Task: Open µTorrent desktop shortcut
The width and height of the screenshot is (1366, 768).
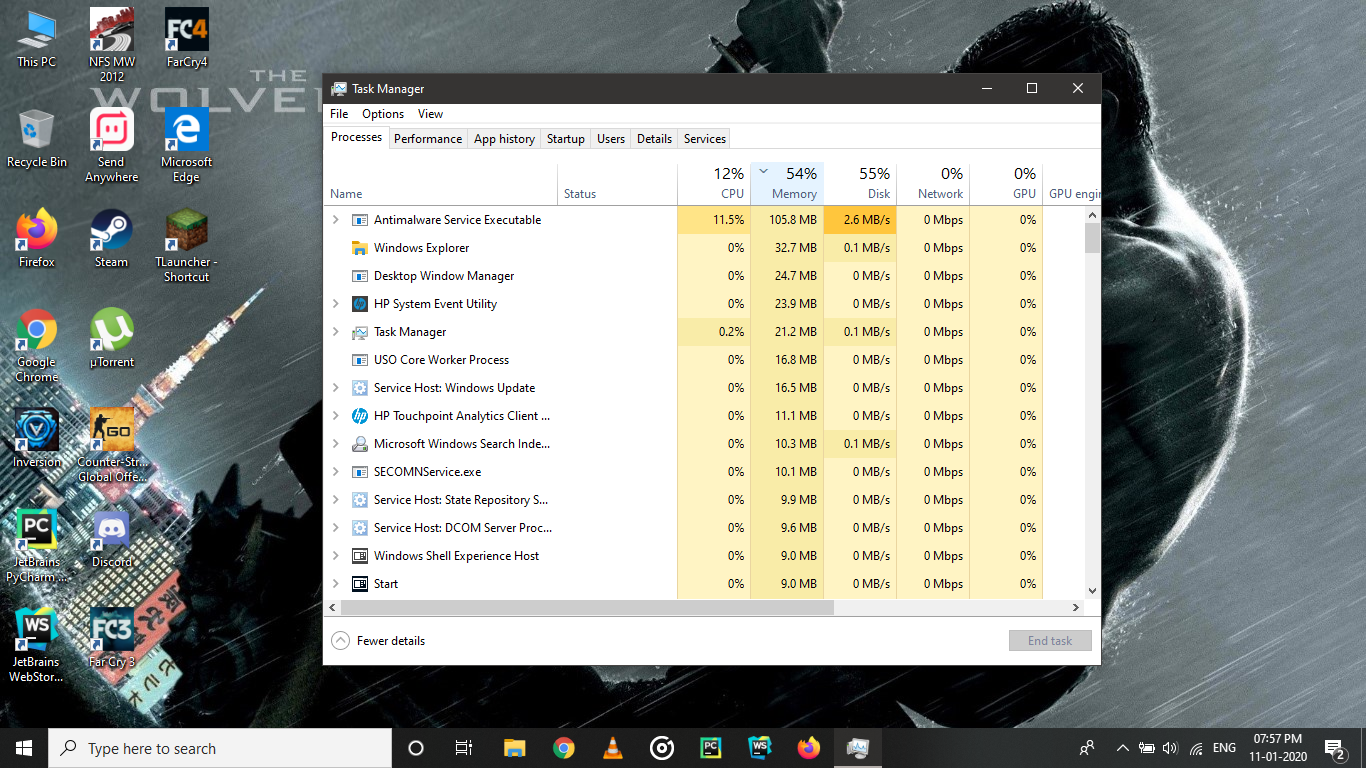Action: click(x=111, y=339)
